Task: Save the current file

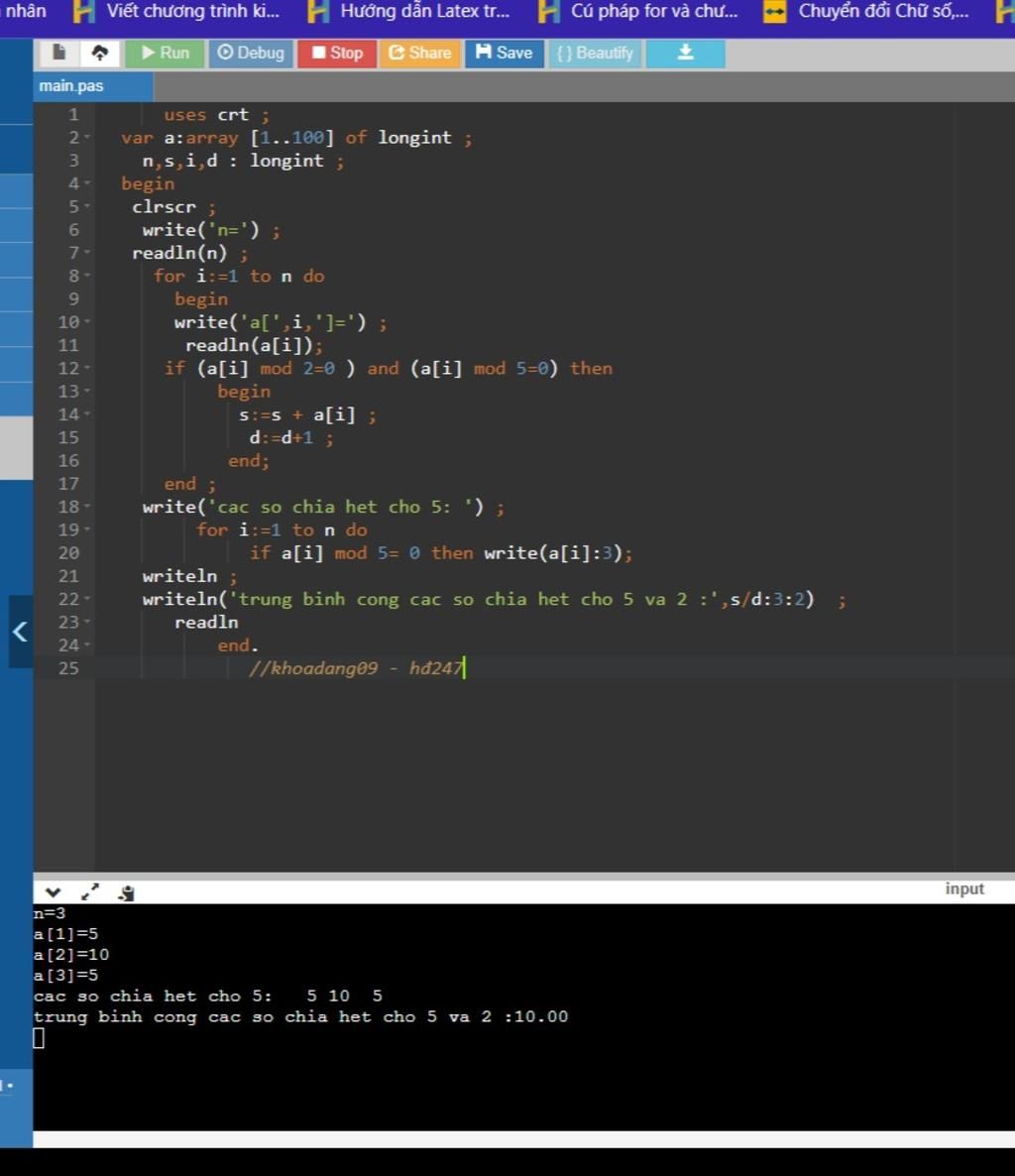Action: (504, 54)
